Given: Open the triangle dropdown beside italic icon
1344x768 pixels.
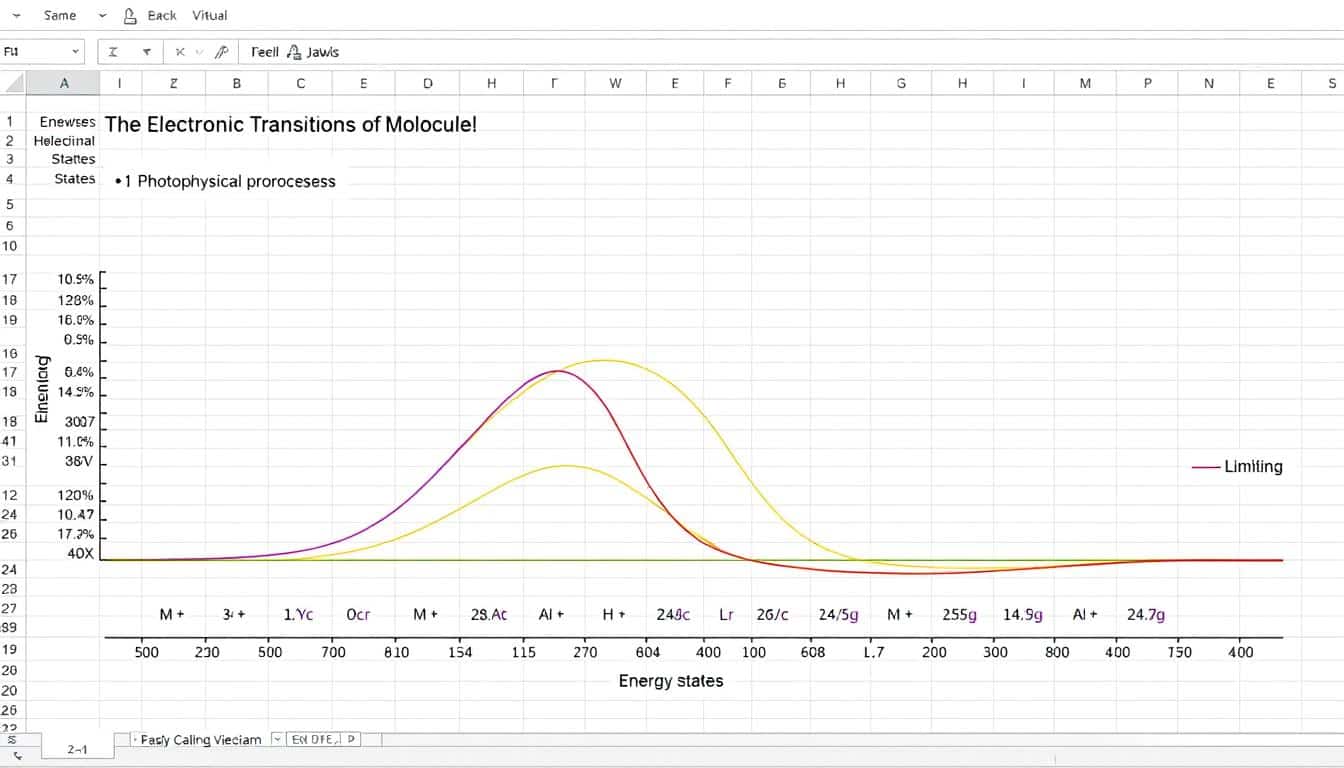Looking at the screenshot, I should coord(146,52).
